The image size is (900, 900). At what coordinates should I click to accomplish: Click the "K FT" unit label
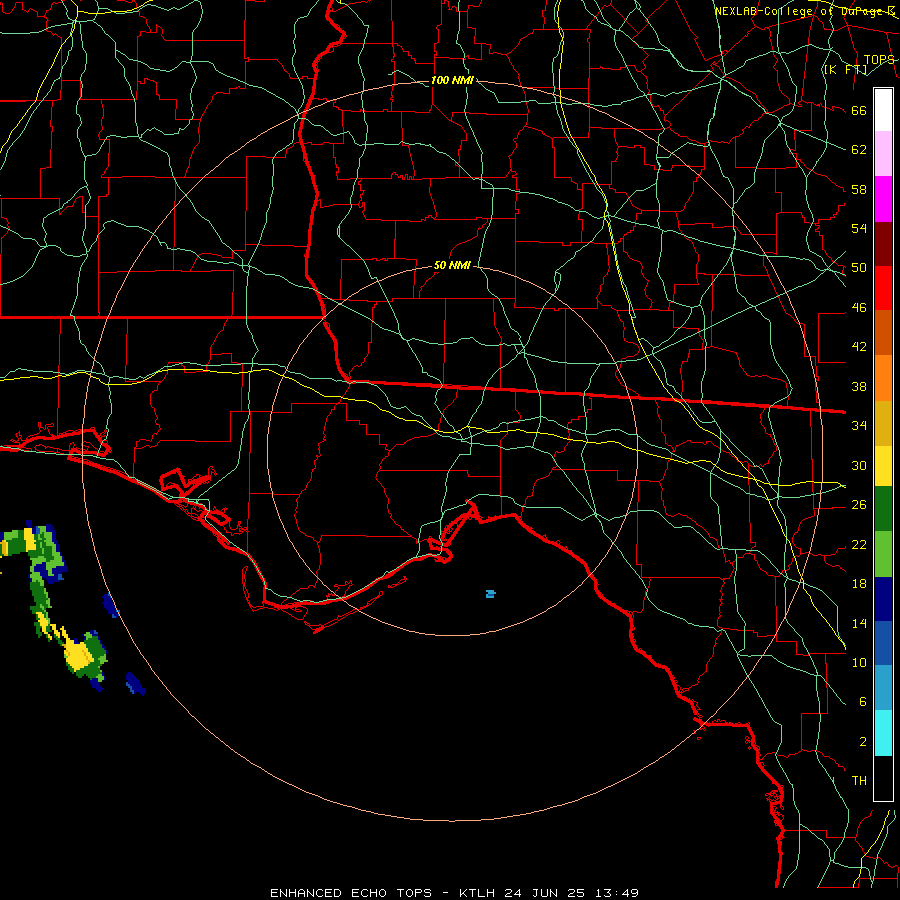tap(845, 70)
